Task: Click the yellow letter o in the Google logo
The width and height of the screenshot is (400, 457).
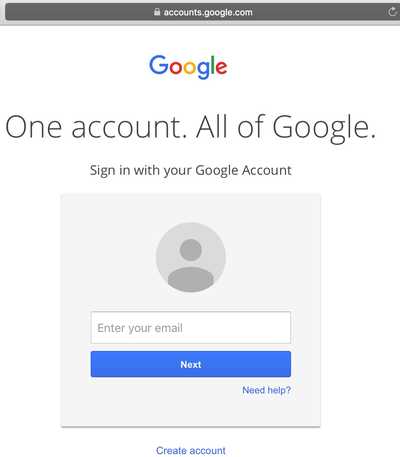Action: (x=190, y=68)
